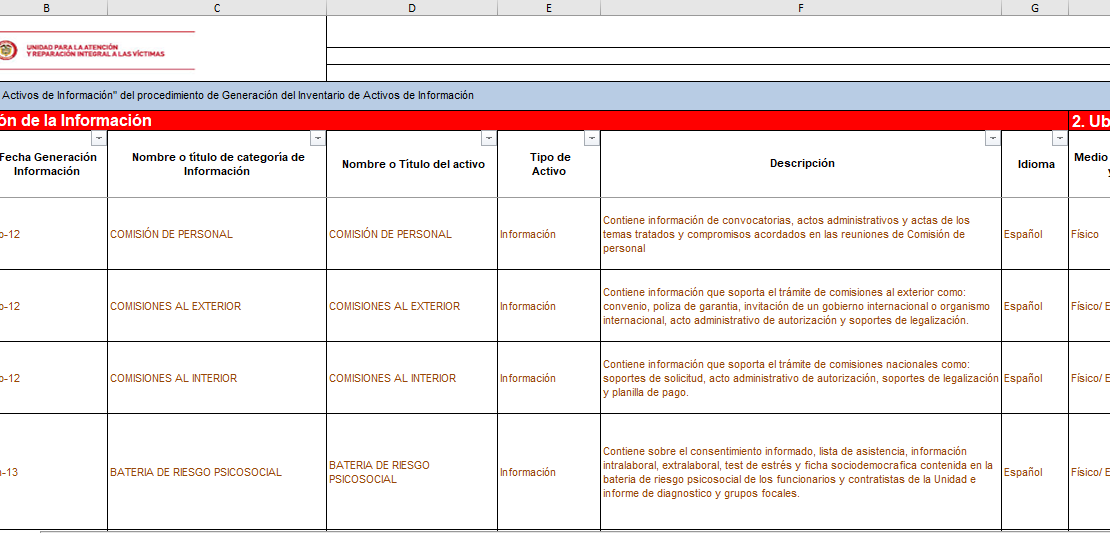This screenshot has height=533, width=1110.
Task: Open filter dropdown for Fecha Generación Información
Action: point(99,138)
